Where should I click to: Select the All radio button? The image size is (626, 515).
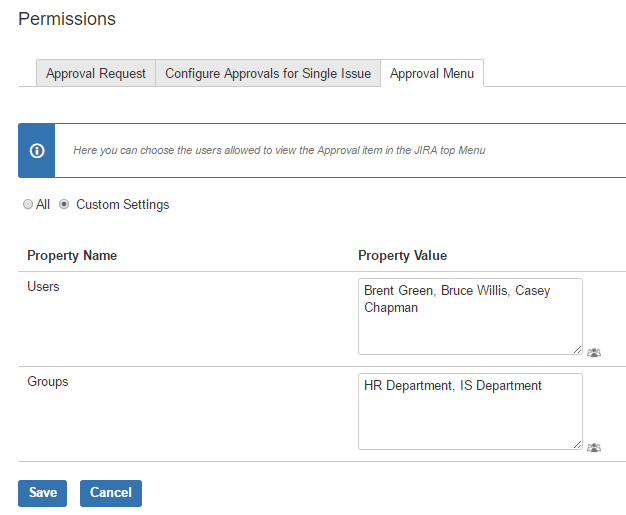pos(28,204)
